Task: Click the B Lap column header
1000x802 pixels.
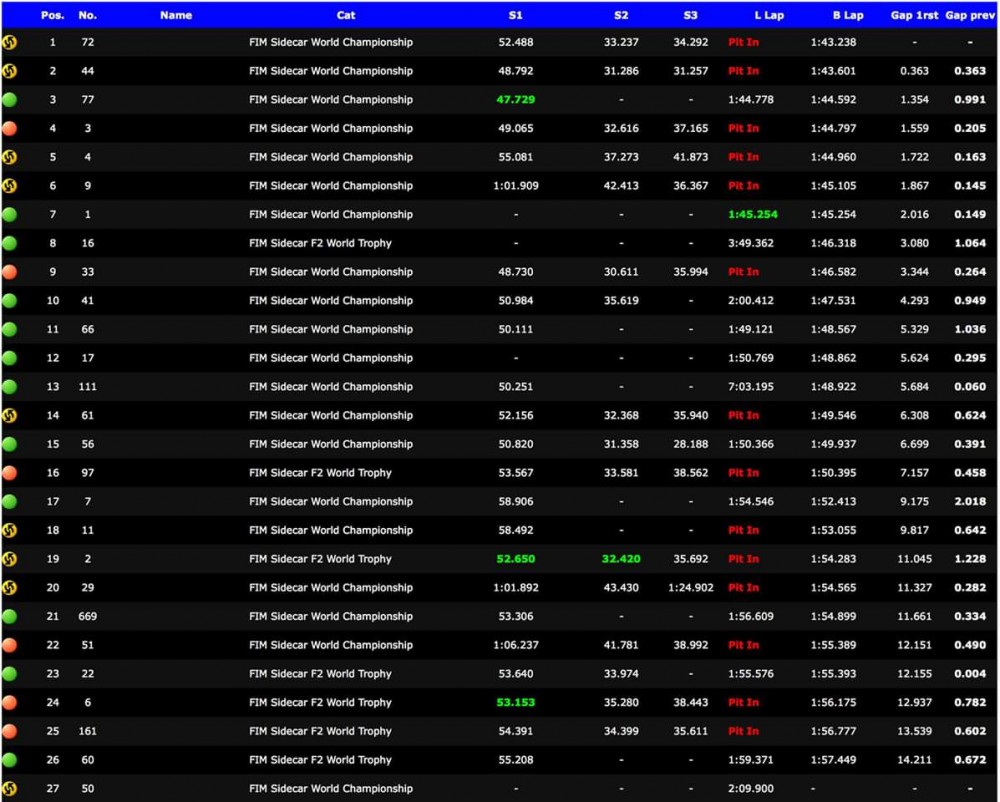Action: 848,15
